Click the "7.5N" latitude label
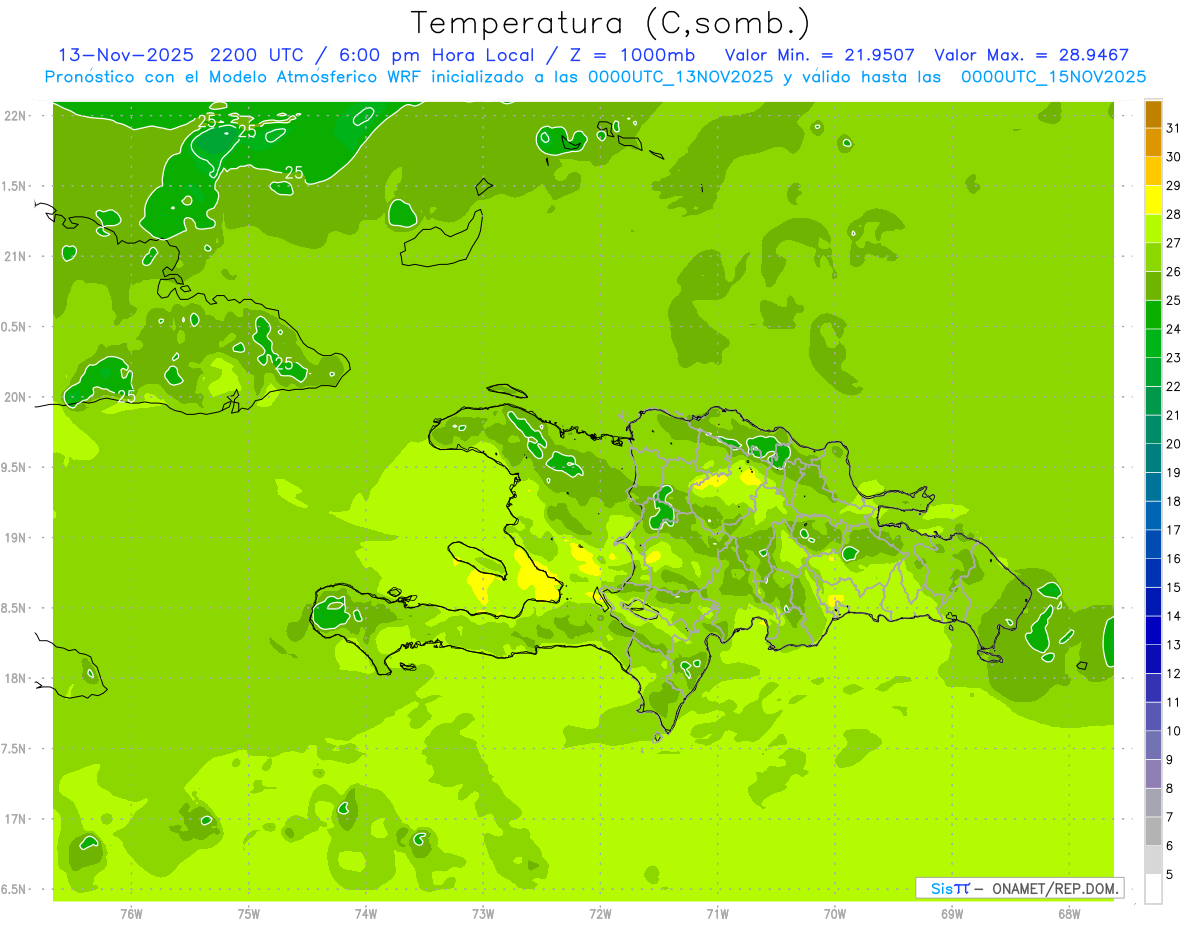1200x927 pixels. (15, 749)
